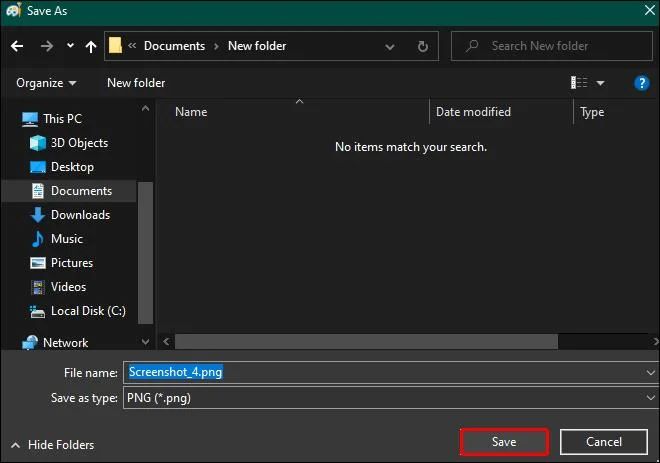This screenshot has height=463, width=660.
Task: Expand view options dropdown arrow
Action: (600, 83)
